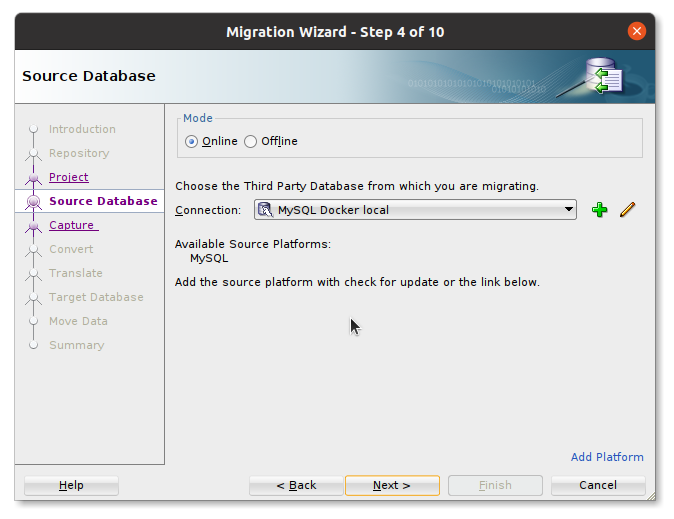Click the Source Database step bullet marker
The width and height of the screenshot is (674, 519).
(x=33, y=202)
